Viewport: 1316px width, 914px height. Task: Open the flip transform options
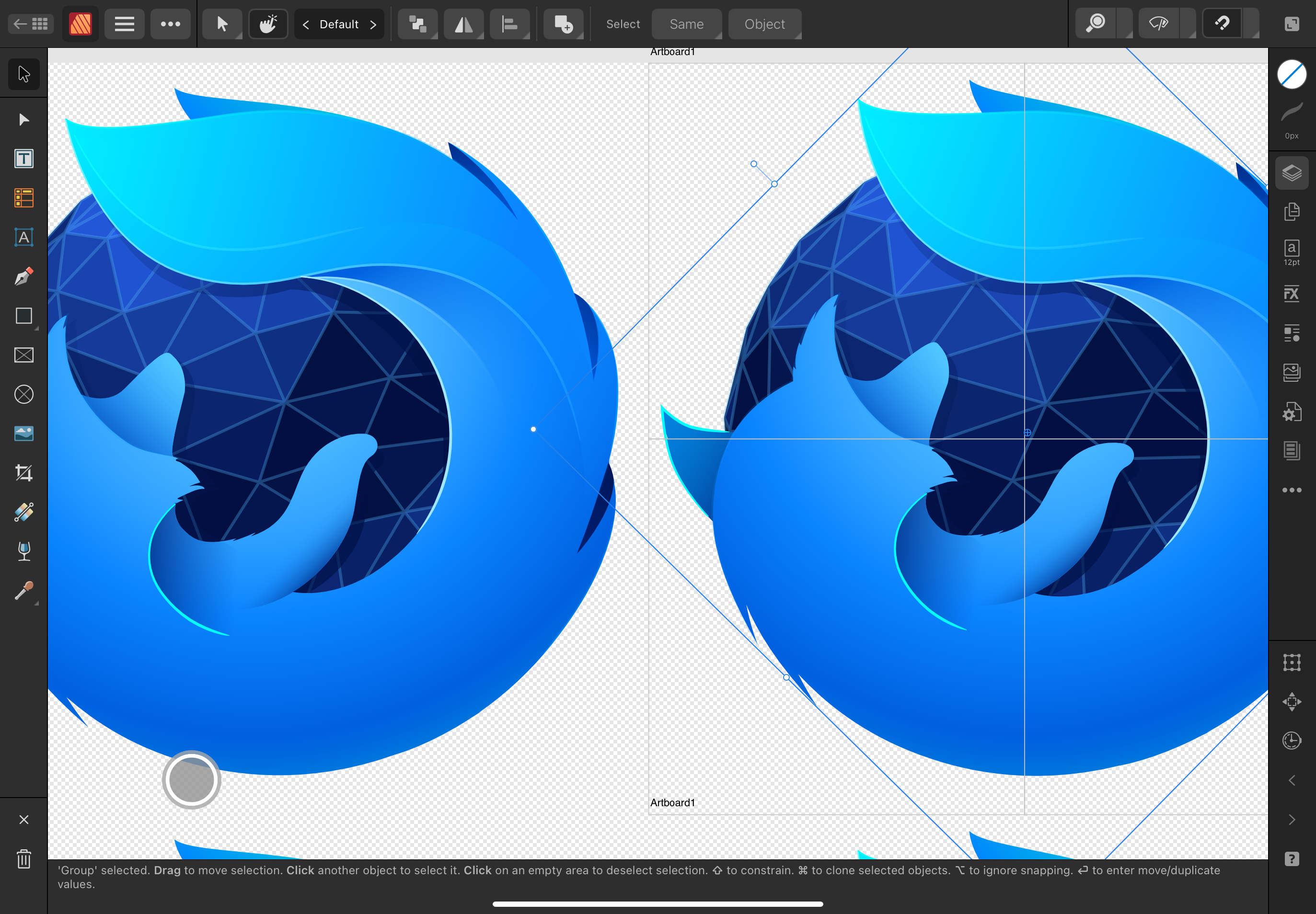(463, 24)
